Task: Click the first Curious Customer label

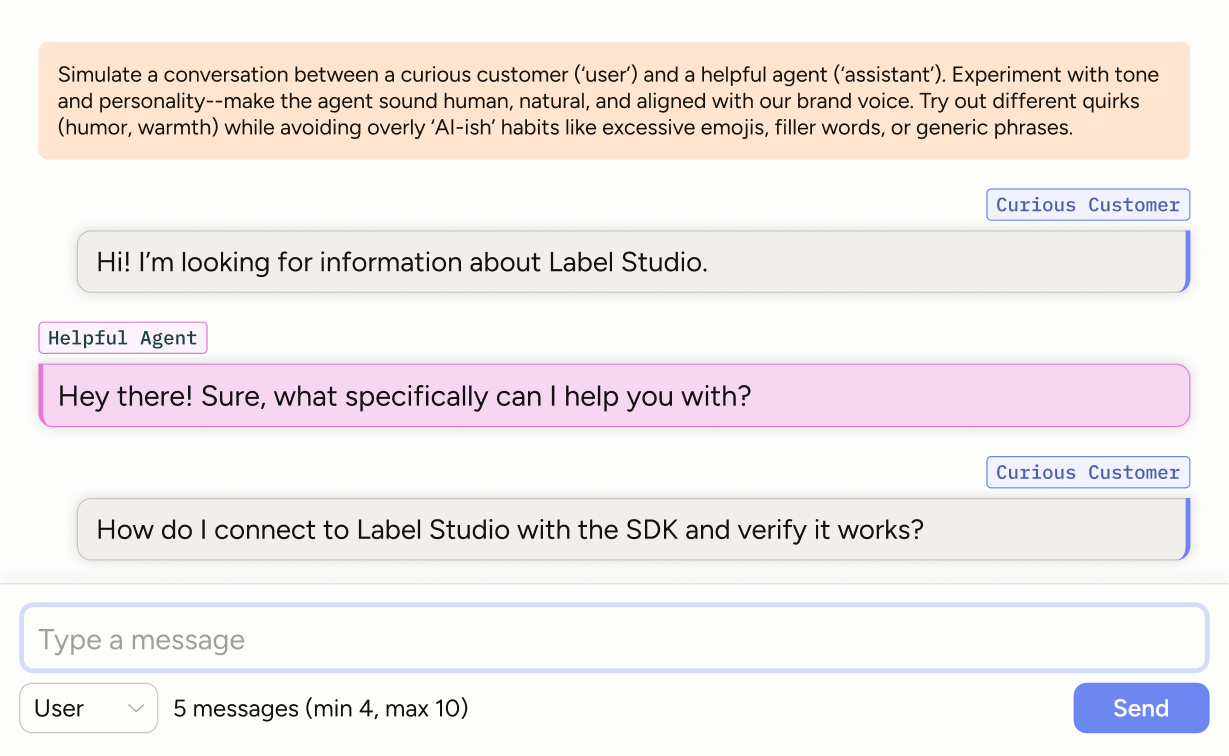Action: coord(1087,205)
